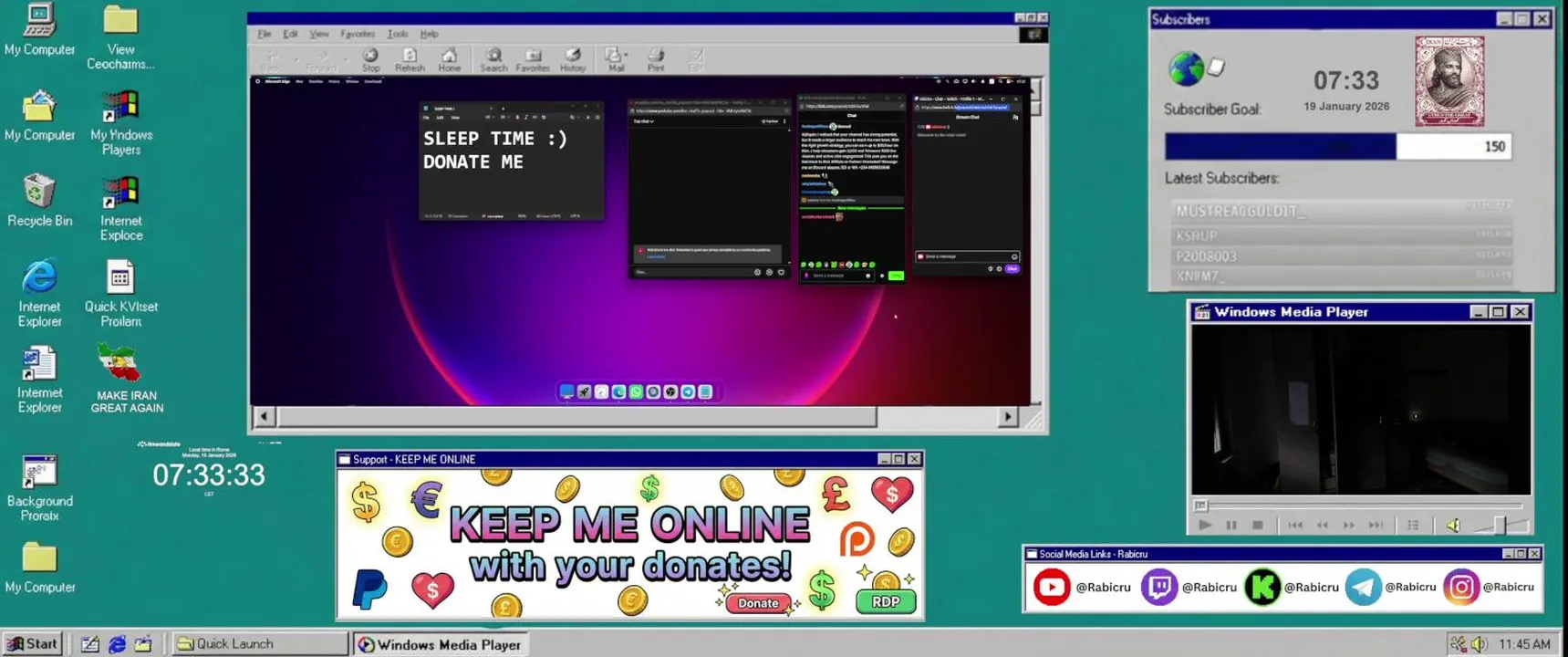The width and height of the screenshot is (1568, 657).
Task: Click the Refresh toolbar icon
Action: click(410, 60)
